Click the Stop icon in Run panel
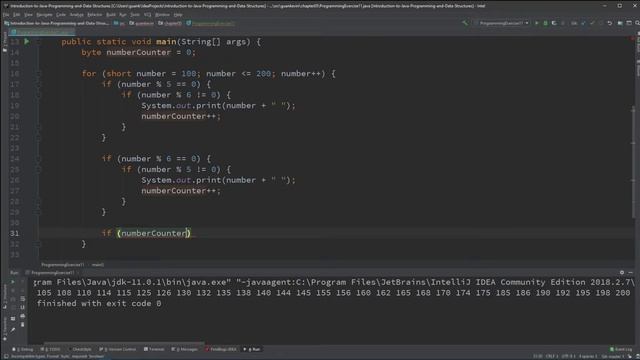 coord(13,291)
